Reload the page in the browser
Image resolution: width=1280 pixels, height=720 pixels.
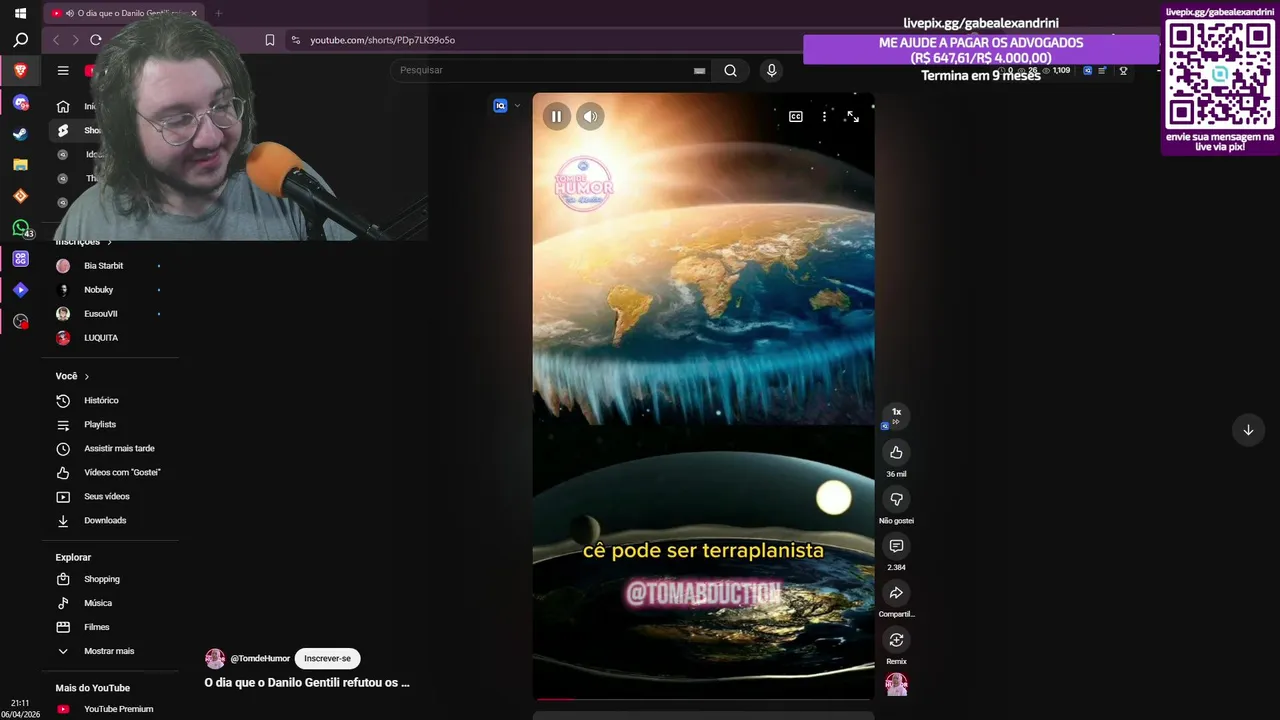coord(96,40)
